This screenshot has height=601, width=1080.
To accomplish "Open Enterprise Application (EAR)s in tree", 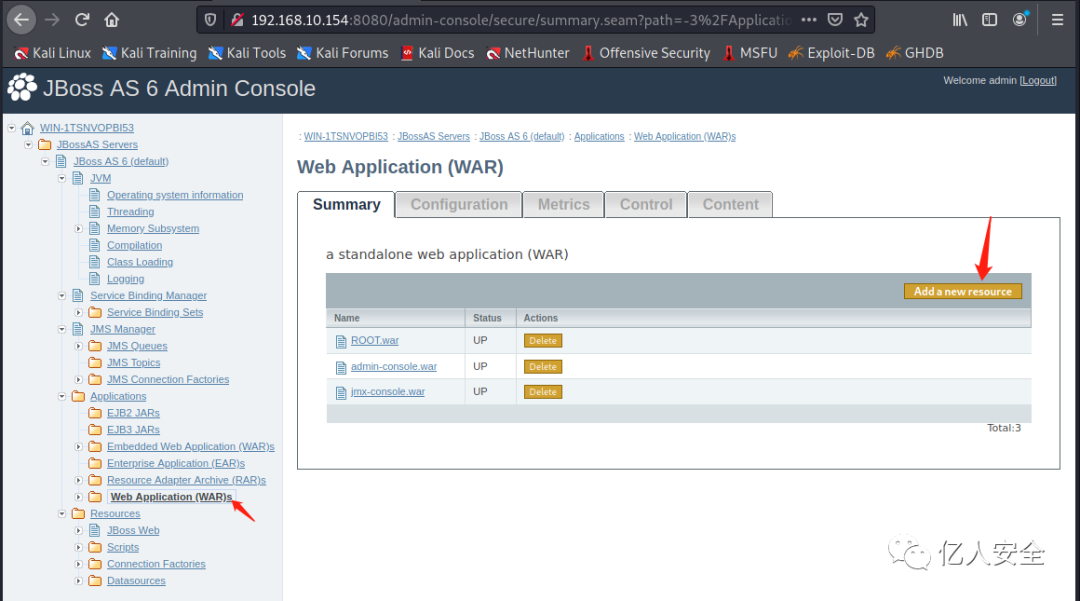I will coord(176,463).
